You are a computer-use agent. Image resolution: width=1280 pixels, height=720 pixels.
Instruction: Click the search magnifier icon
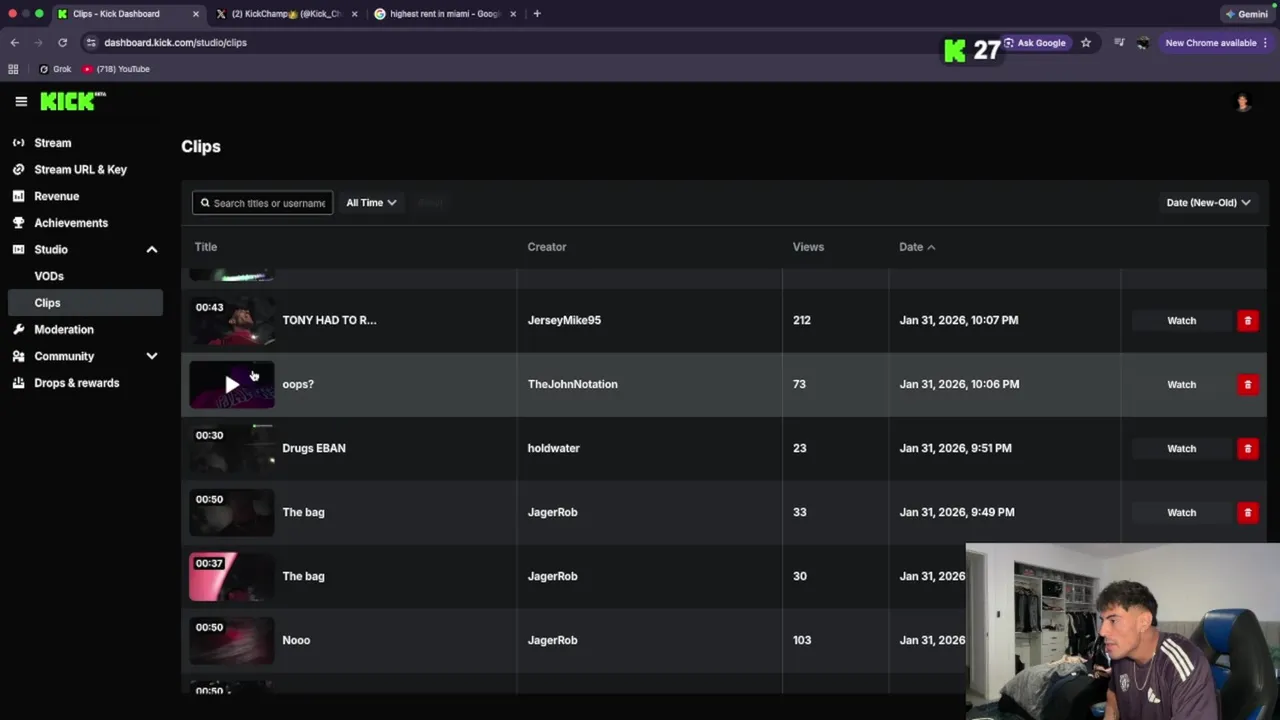point(205,203)
